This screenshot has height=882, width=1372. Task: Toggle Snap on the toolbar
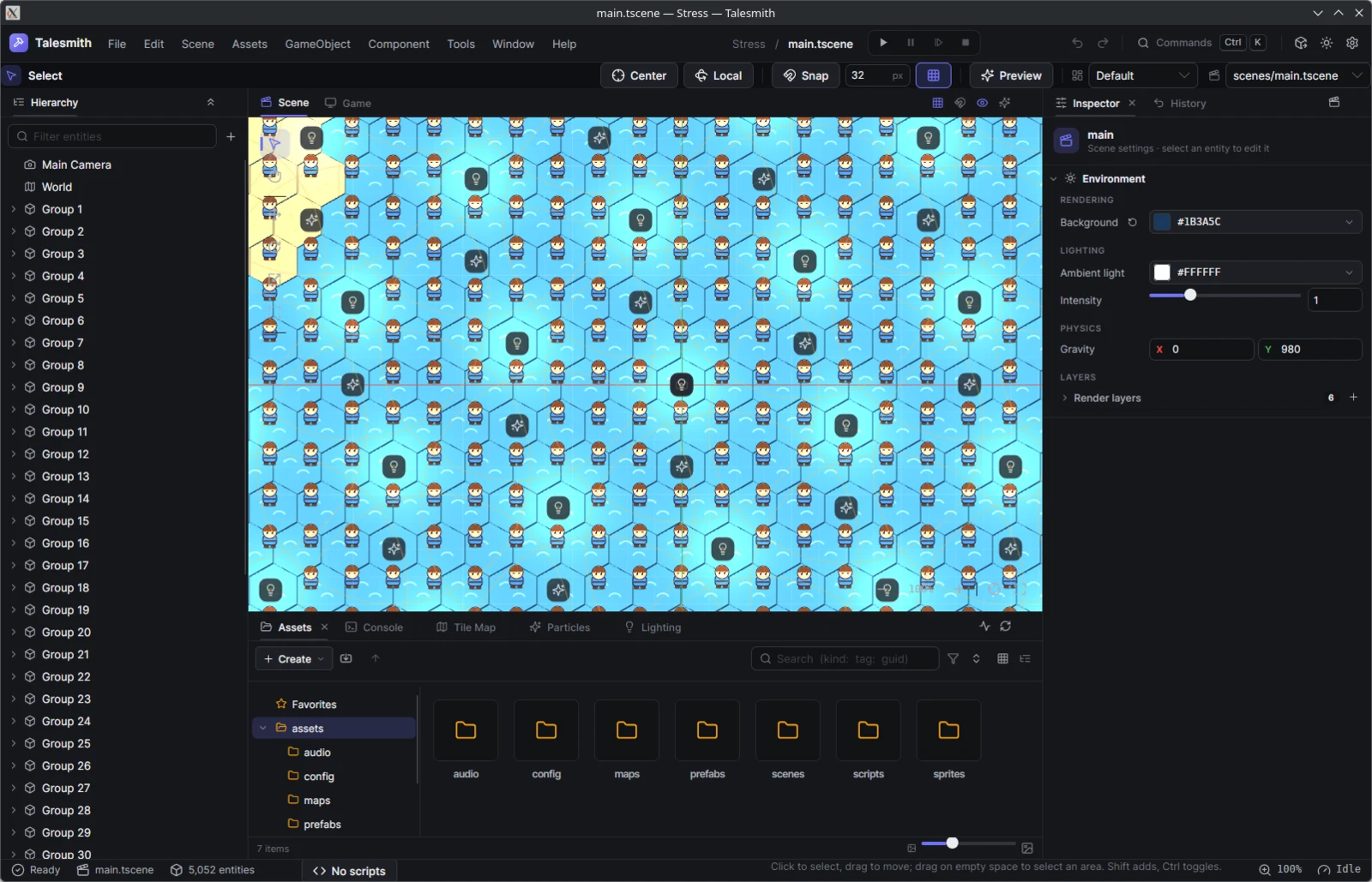pos(806,75)
